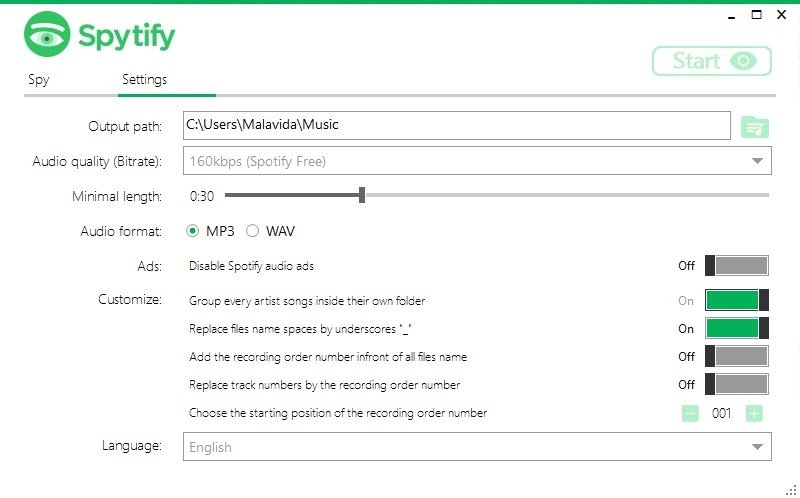This screenshot has height=498, width=800.
Task: Click the Start recording button
Action: 712,61
